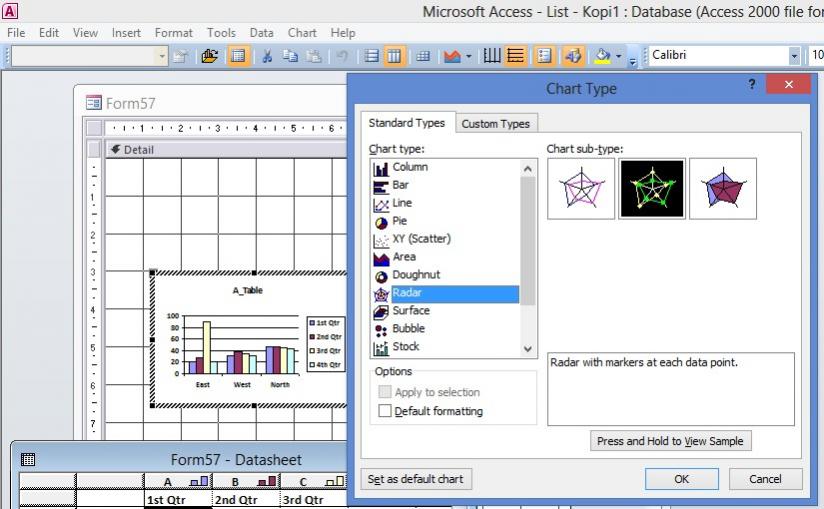
Task: Toggle the Data Table toolbar icon
Action: [x=423, y=55]
